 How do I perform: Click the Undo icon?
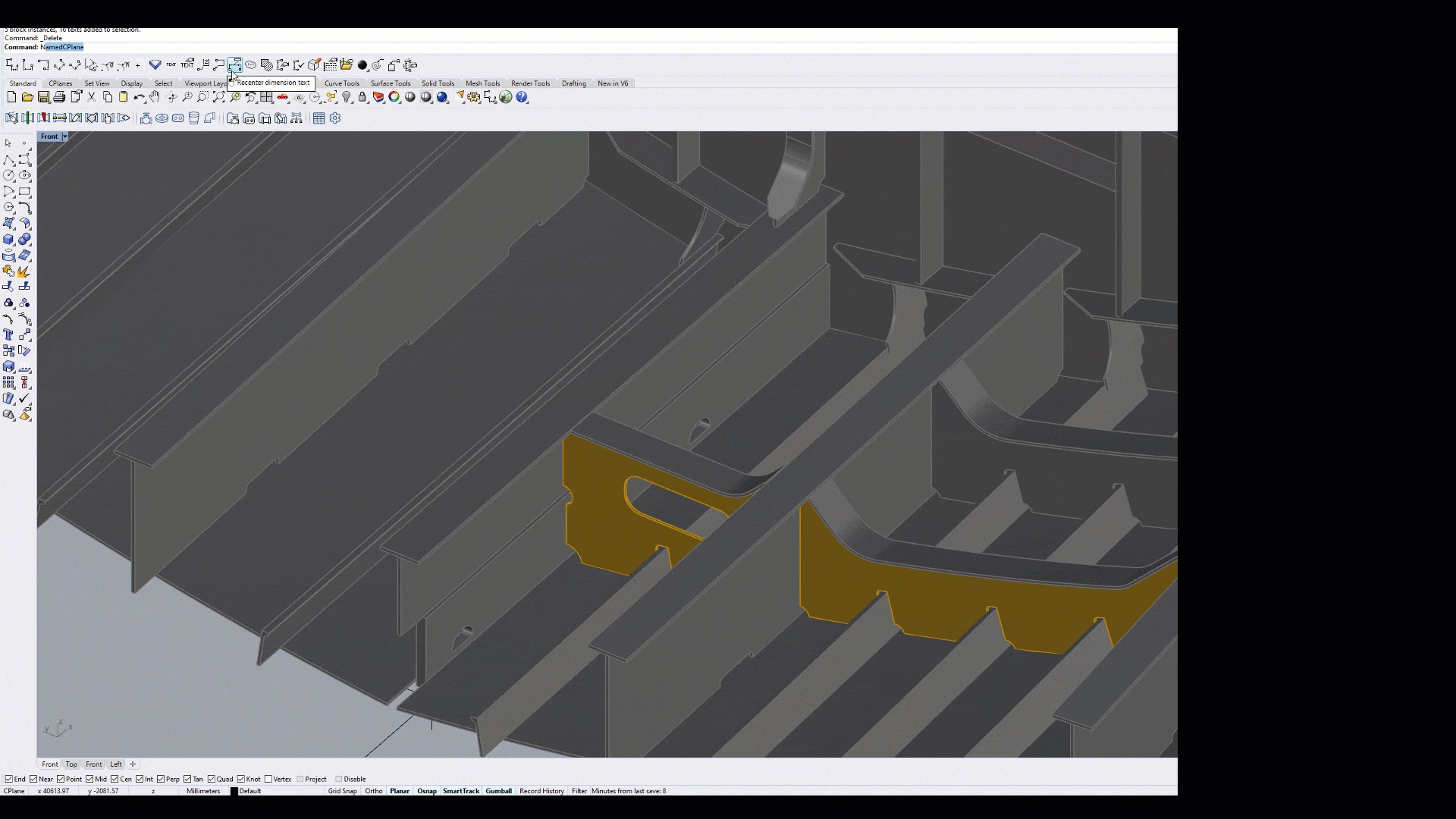[139, 97]
